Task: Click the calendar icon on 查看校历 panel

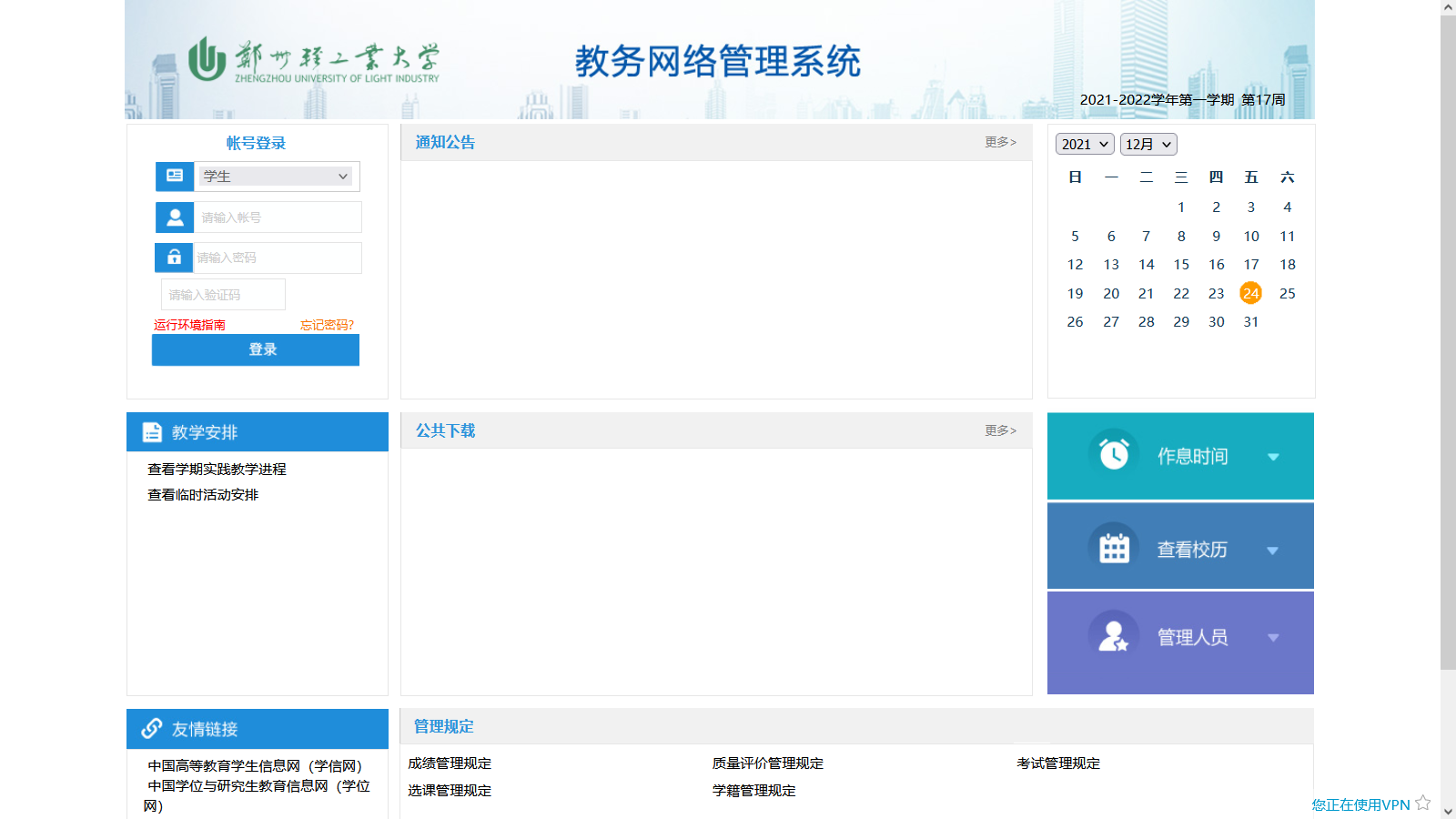Action: [x=1113, y=546]
